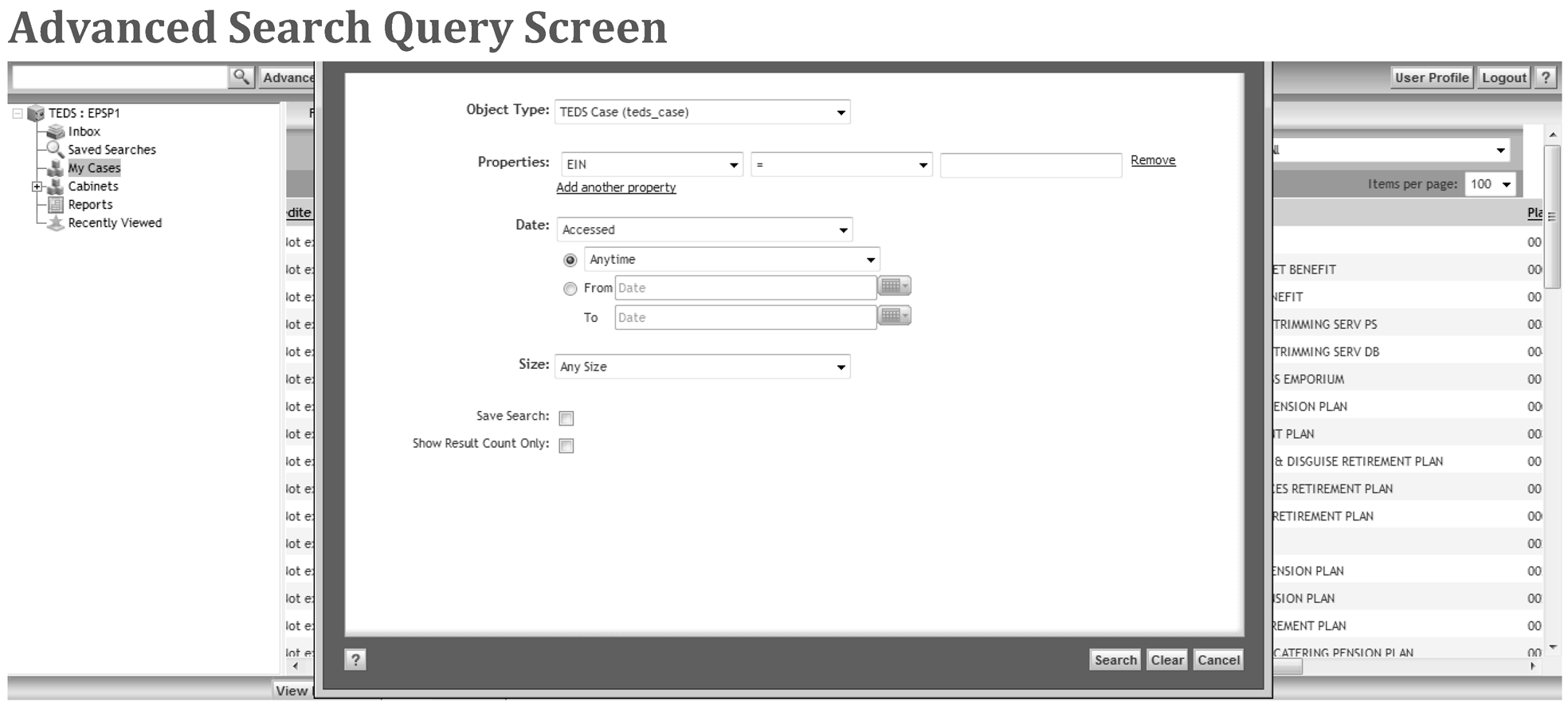Expand the EIN property dropdown
This screenshot has height=706, width=1568.
651,165
